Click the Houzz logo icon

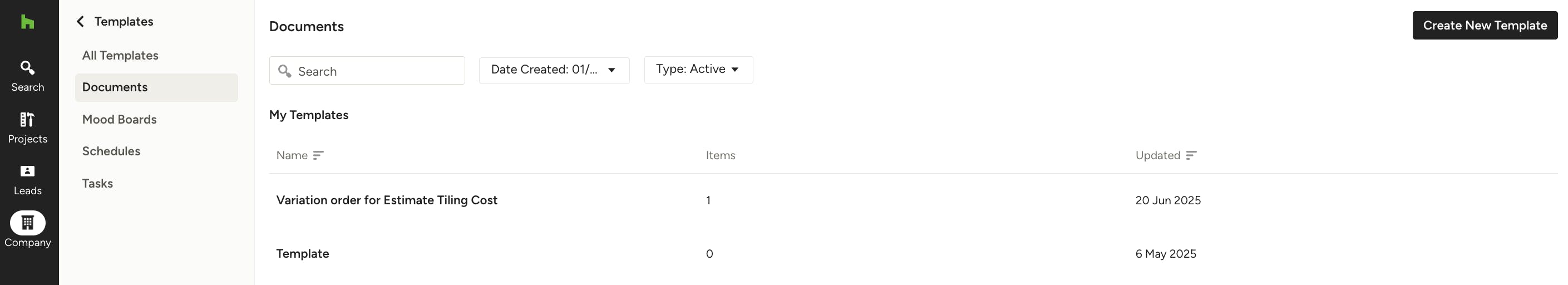[27, 22]
